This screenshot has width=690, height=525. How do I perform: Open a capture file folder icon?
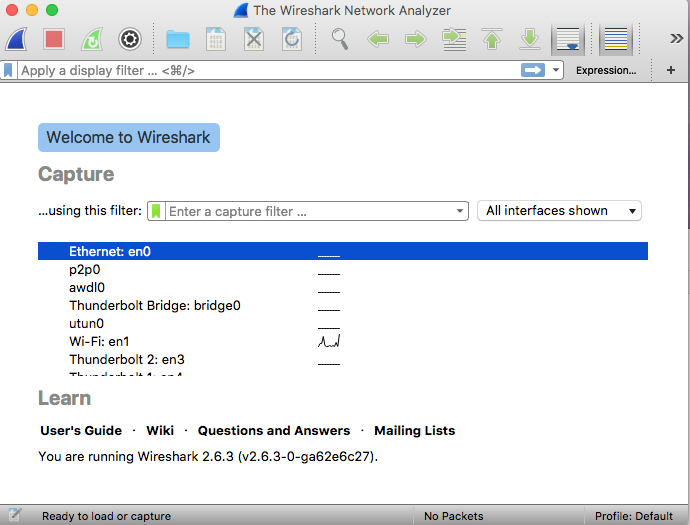[x=178, y=39]
